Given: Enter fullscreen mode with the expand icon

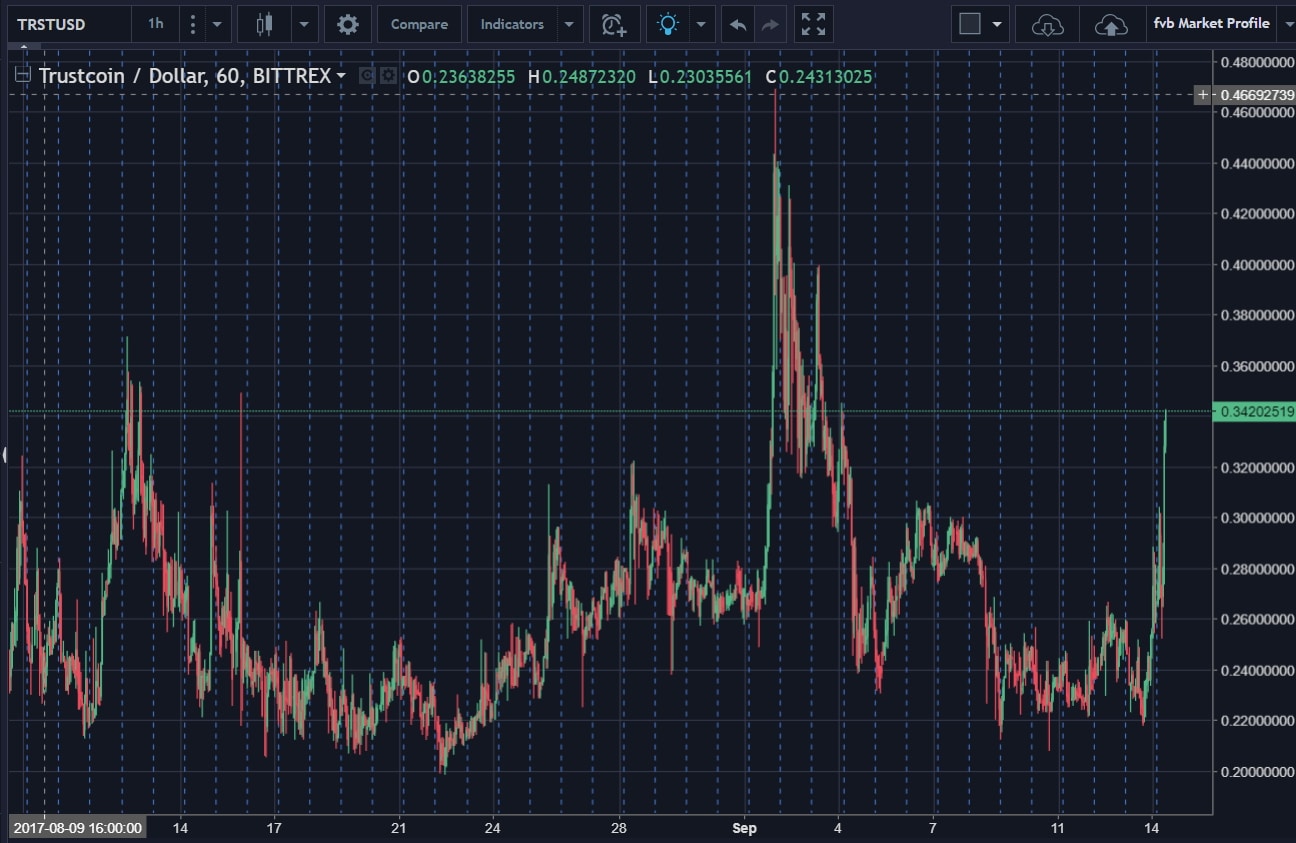Looking at the screenshot, I should pyautogui.click(x=813, y=24).
